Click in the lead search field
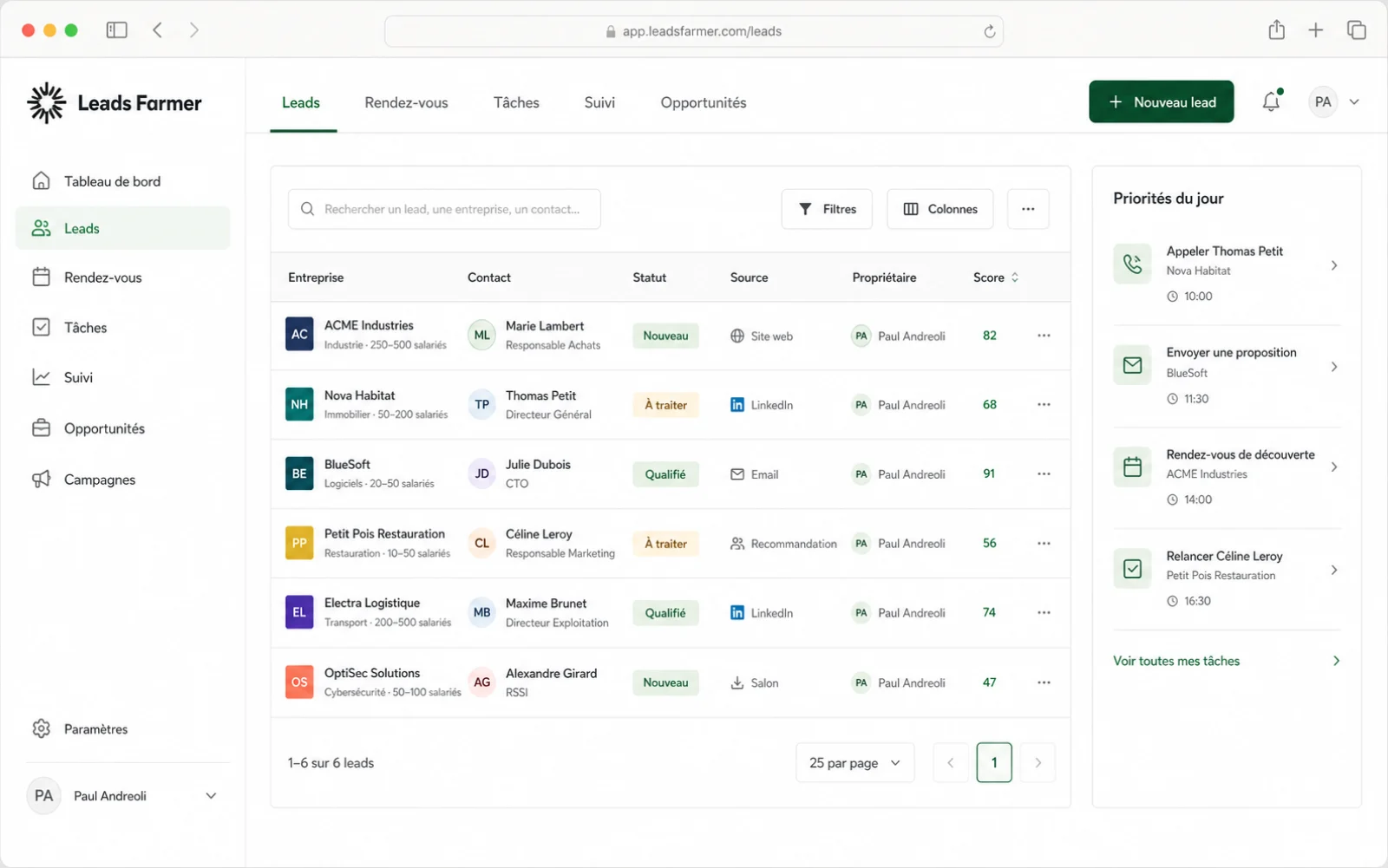 (444, 209)
